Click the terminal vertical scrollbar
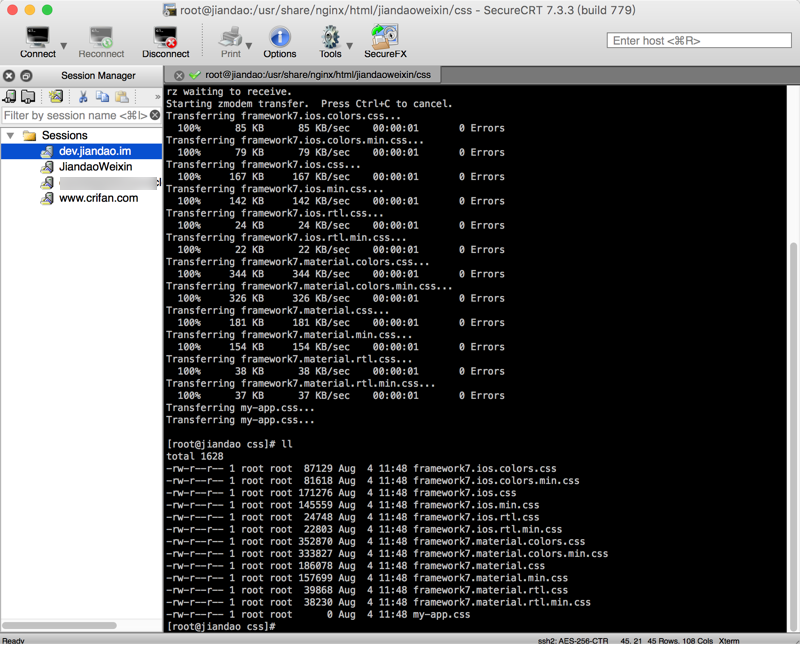This screenshot has height=651, width=800. 793,436
